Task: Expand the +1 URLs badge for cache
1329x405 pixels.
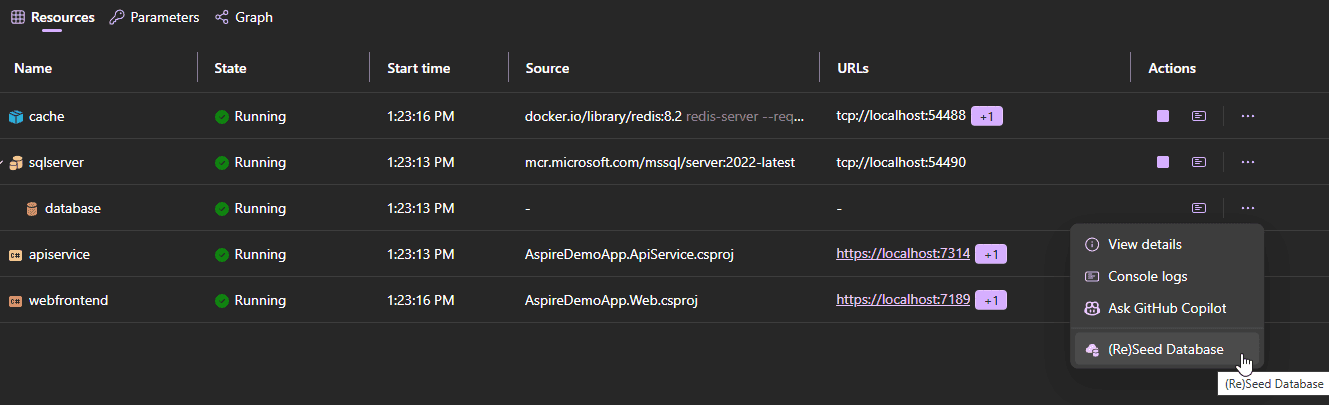Action: click(987, 116)
